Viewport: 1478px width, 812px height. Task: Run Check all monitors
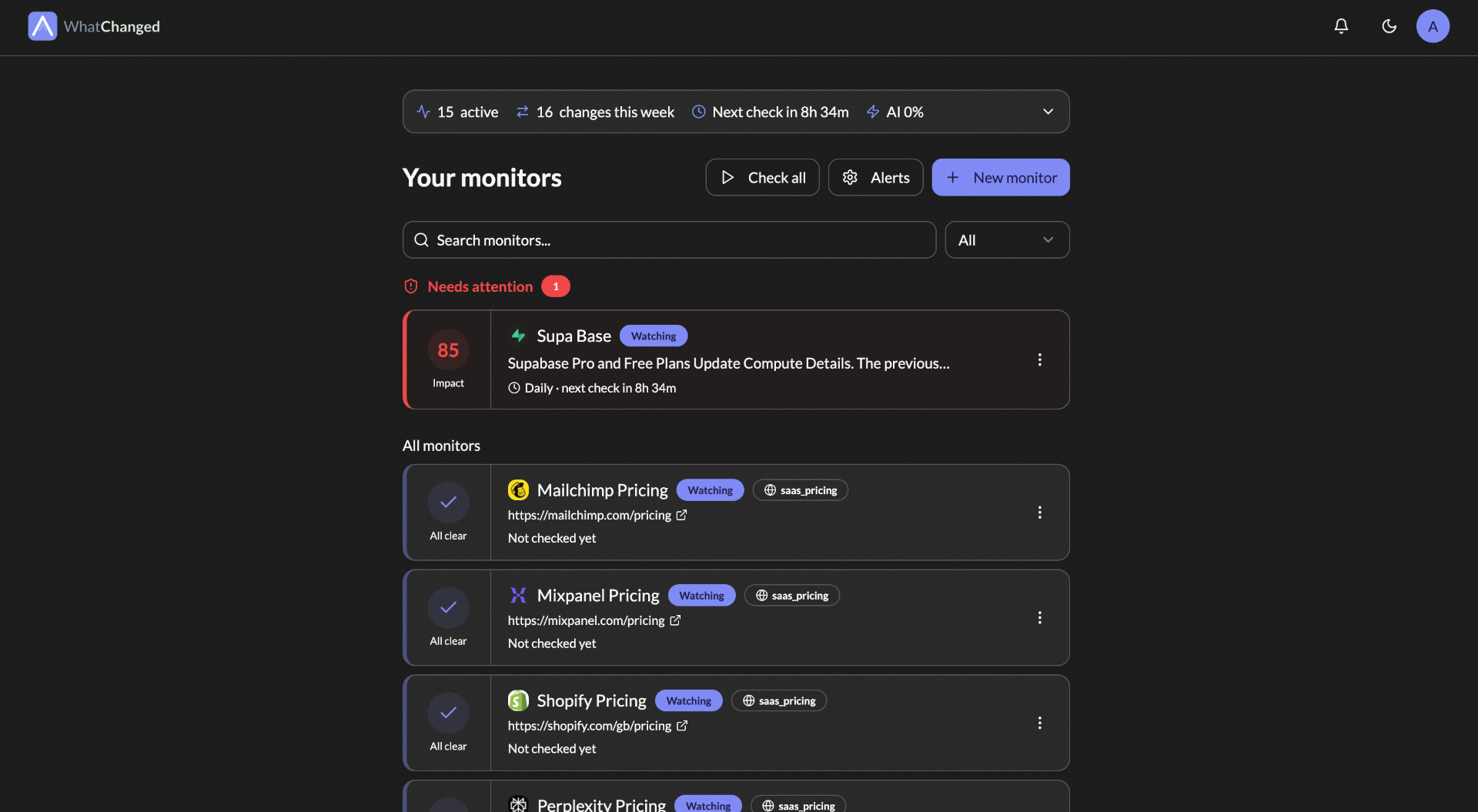(x=762, y=177)
